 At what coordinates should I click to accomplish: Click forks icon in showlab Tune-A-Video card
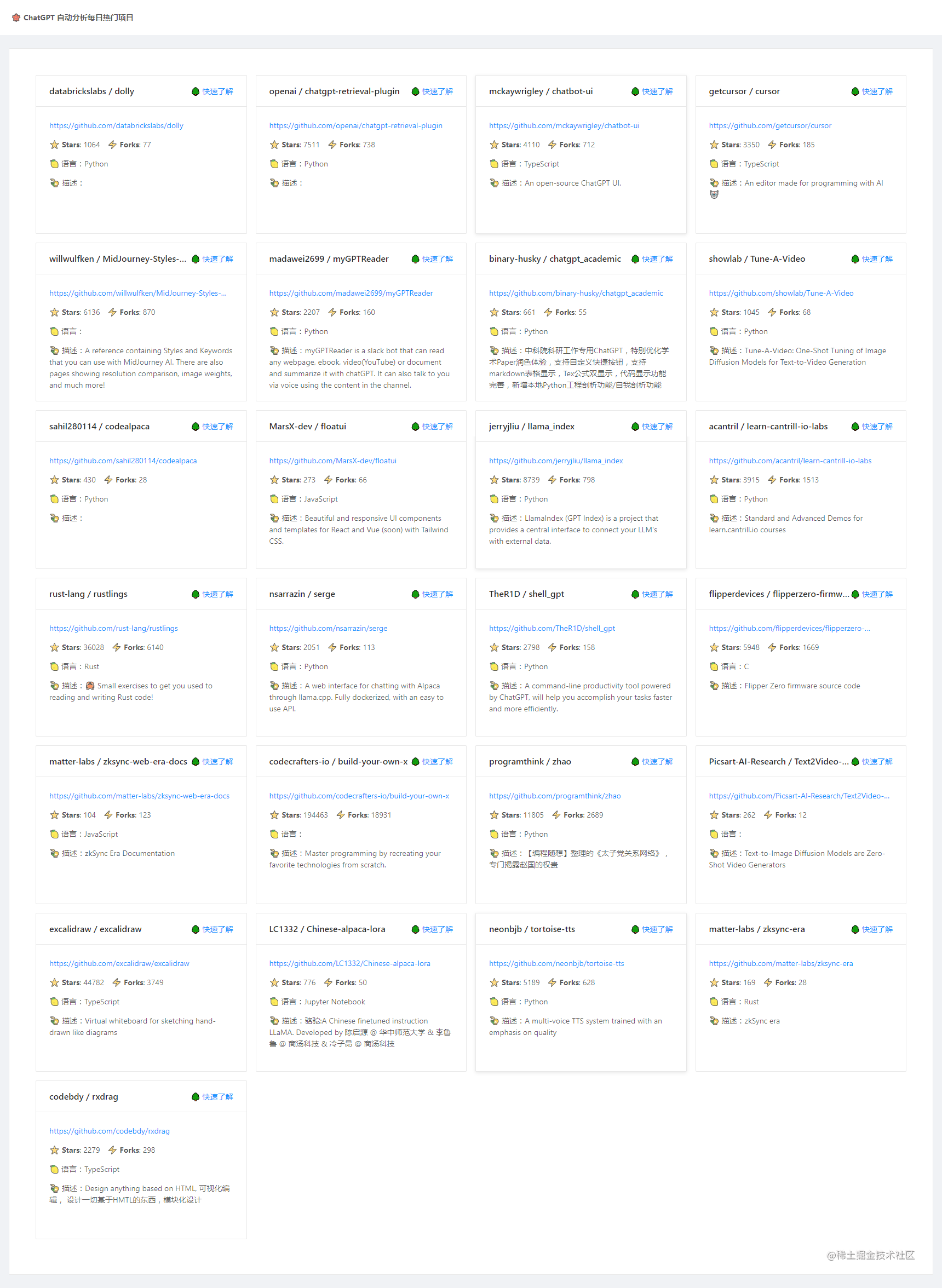[772, 313]
